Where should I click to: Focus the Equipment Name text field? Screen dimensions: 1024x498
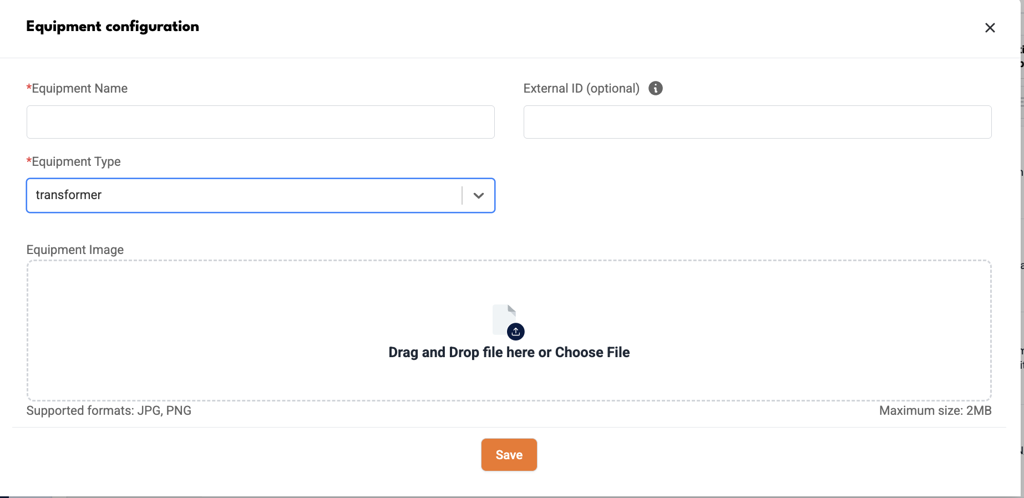pyautogui.click(x=261, y=122)
